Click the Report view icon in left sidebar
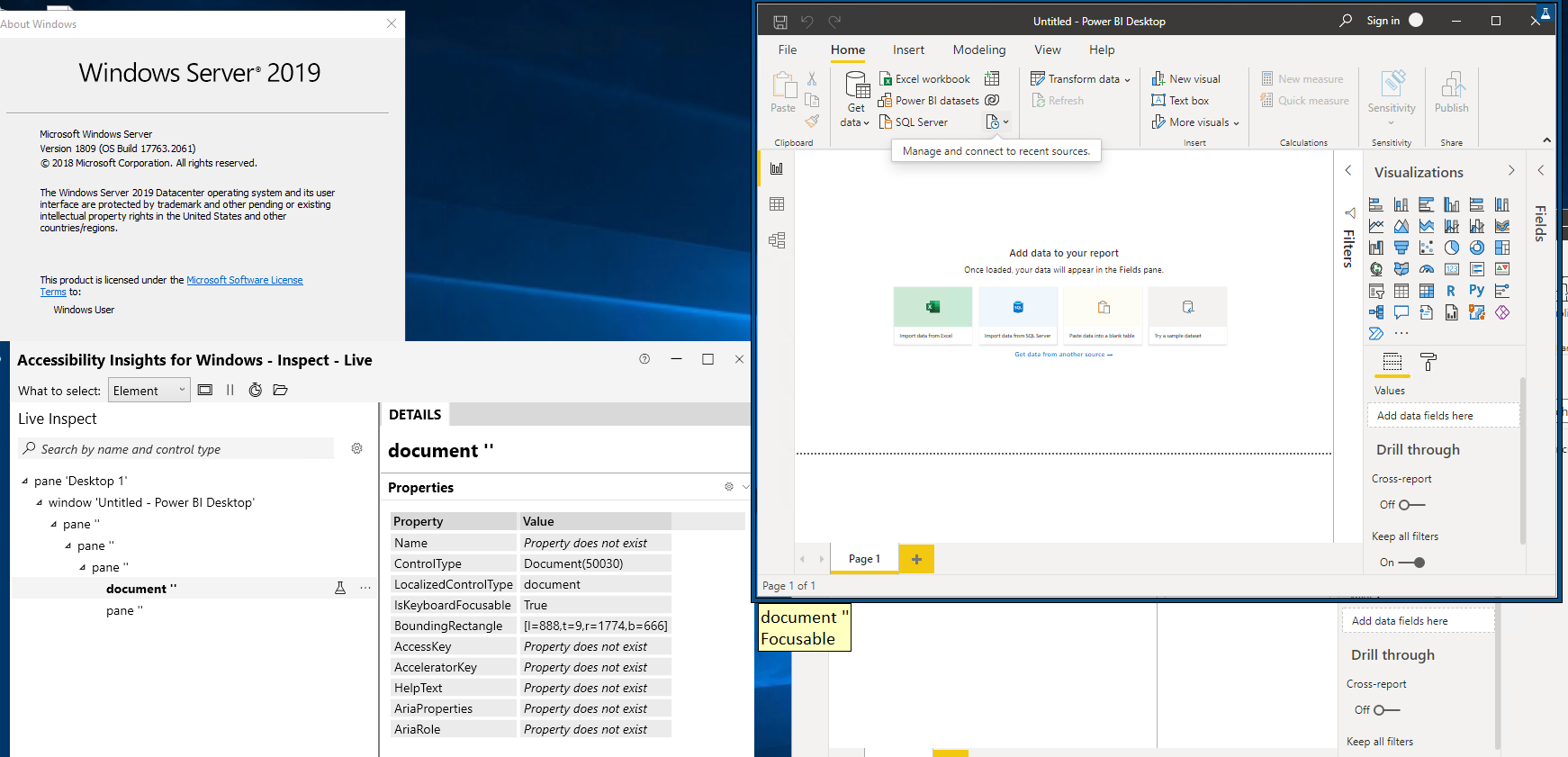This screenshot has height=757, width=1568. click(777, 168)
